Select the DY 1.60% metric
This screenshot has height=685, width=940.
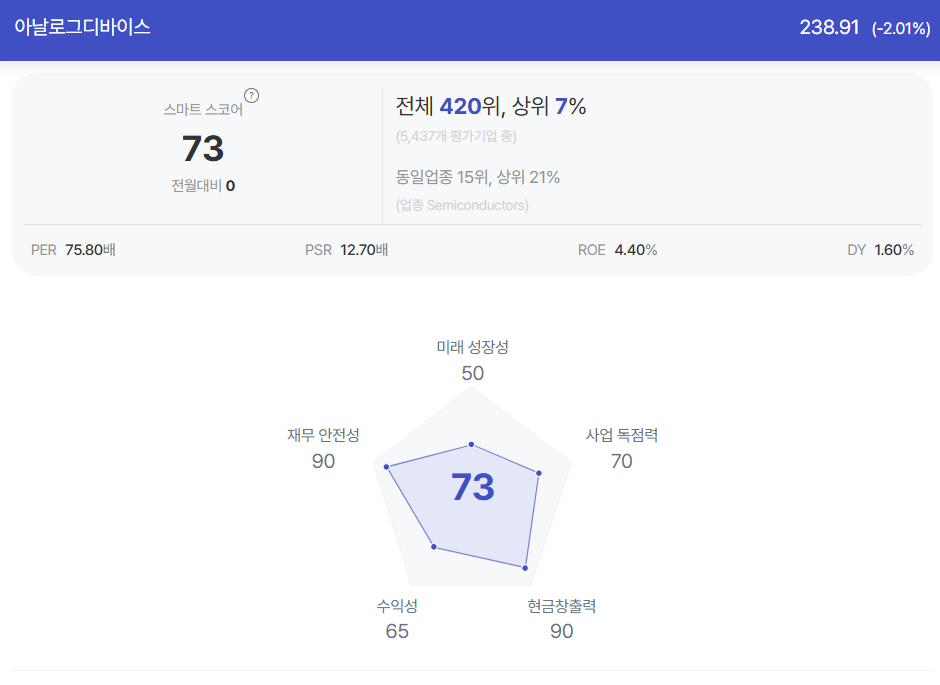[x=881, y=250]
